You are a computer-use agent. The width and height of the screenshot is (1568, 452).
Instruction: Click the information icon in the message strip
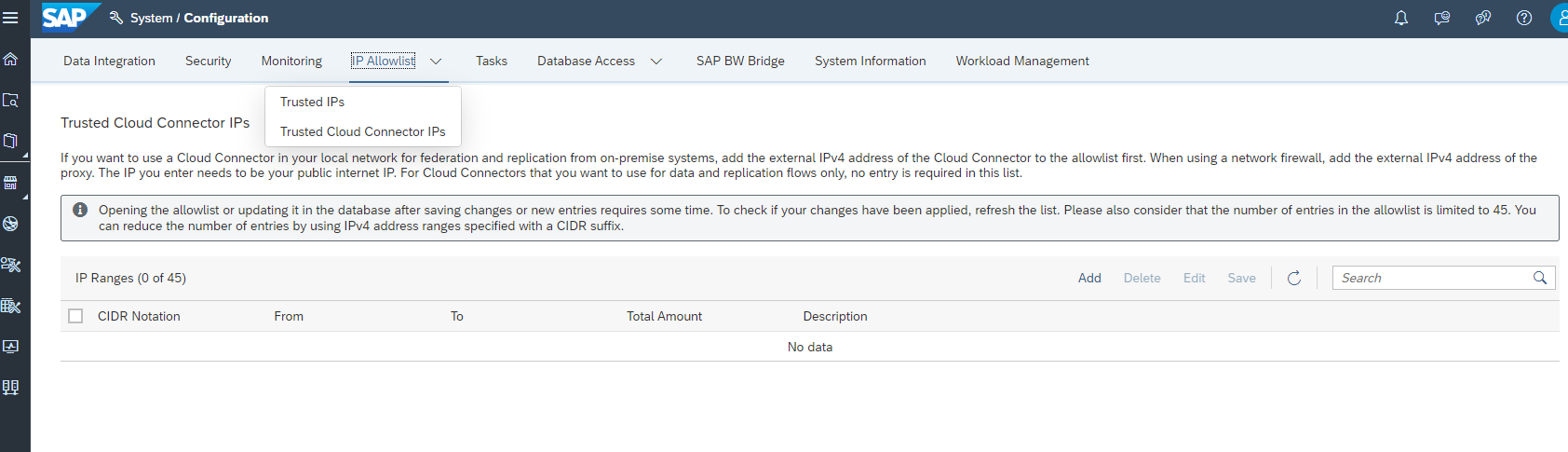coord(80,210)
